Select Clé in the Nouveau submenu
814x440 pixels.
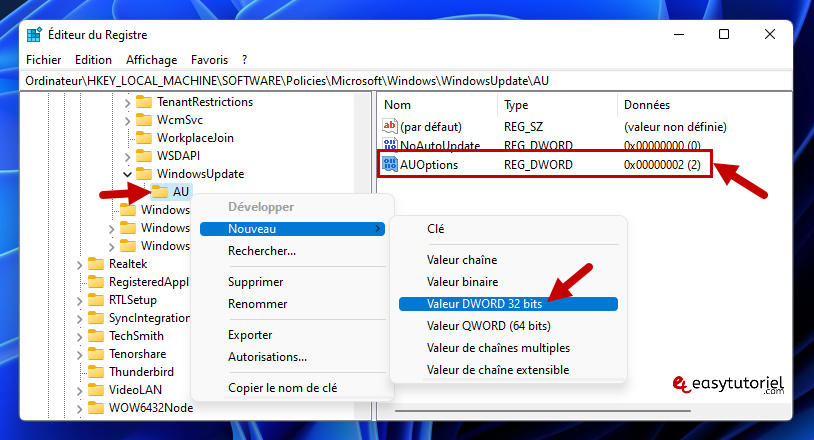click(508, 229)
